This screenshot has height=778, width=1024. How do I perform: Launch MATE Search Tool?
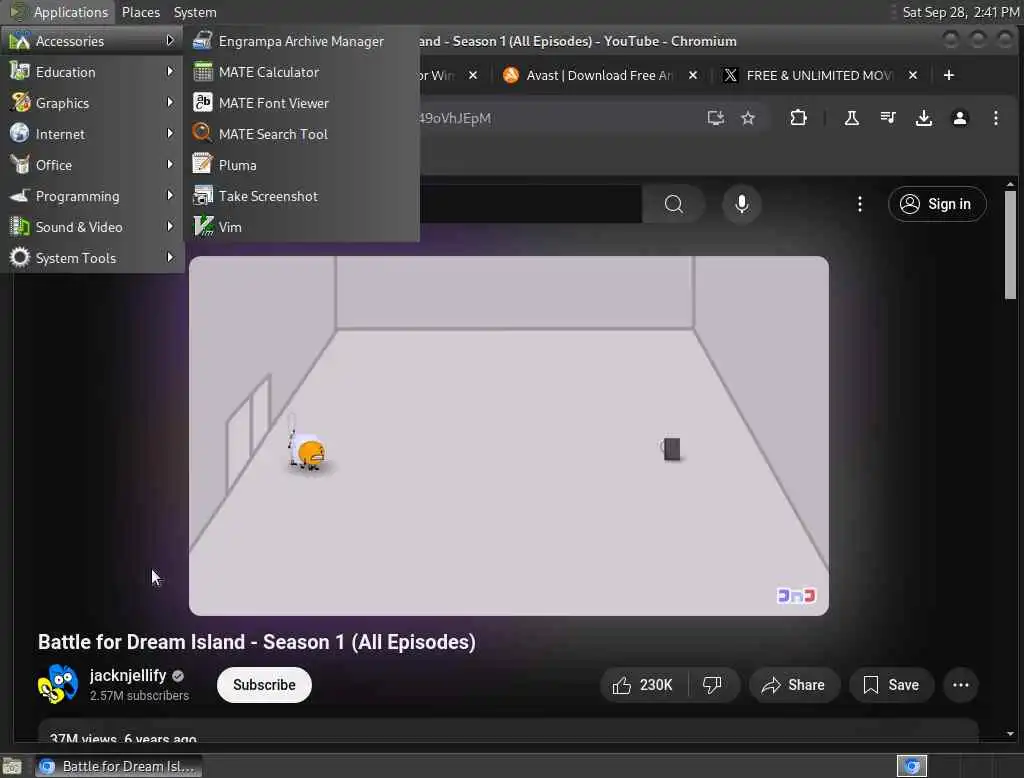[x=300, y=134]
